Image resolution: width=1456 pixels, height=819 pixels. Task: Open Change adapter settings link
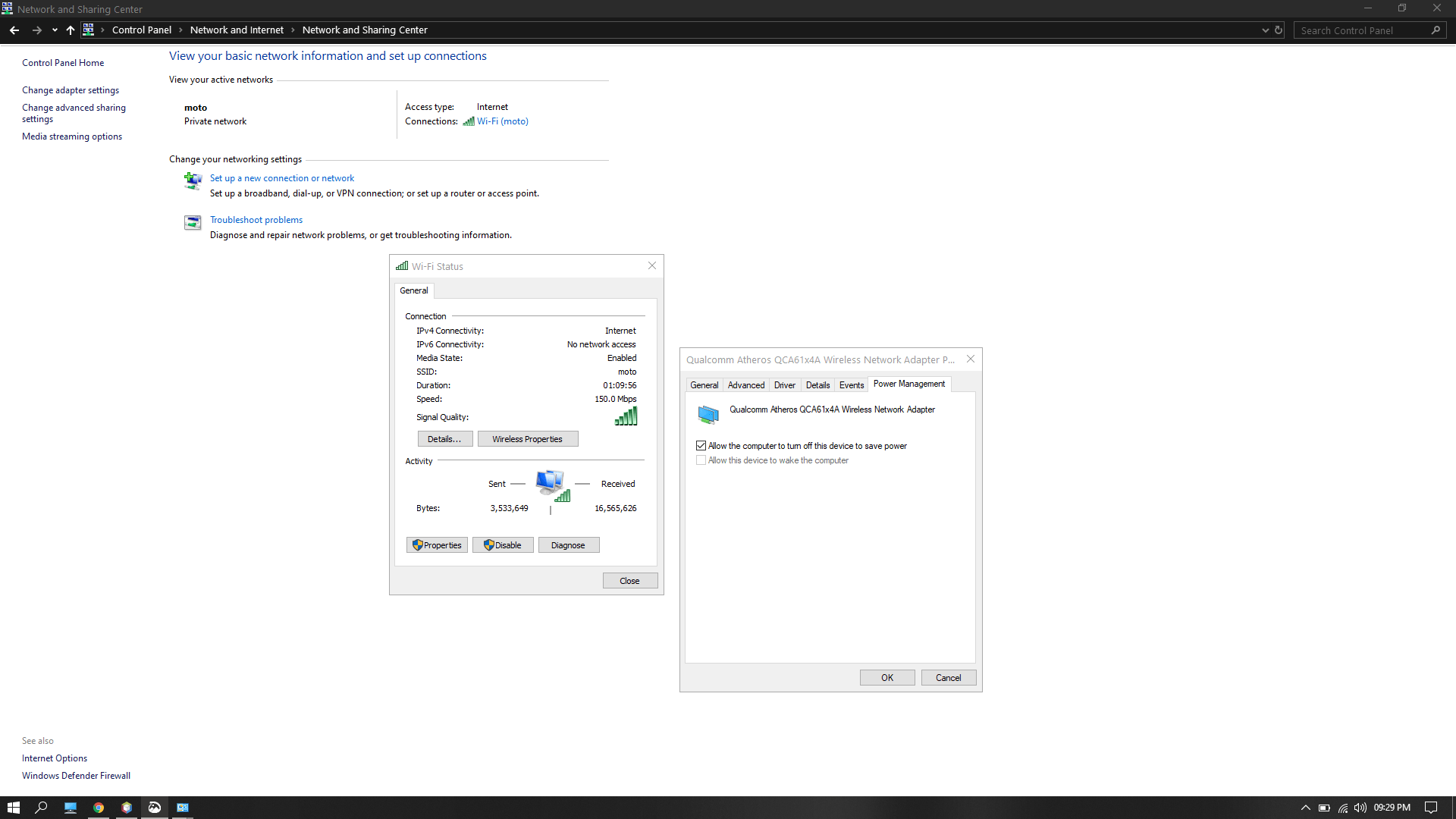coord(71,90)
